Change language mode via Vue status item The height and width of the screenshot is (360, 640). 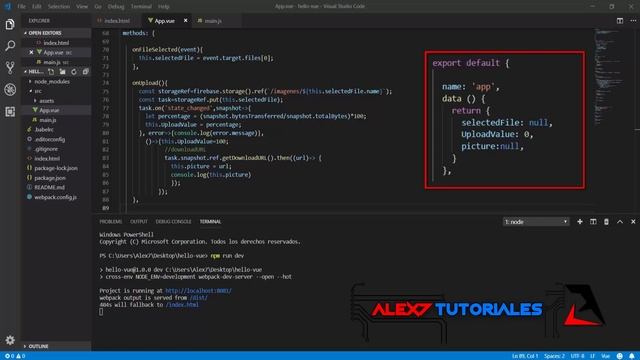pyautogui.click(x=605, y=356)
